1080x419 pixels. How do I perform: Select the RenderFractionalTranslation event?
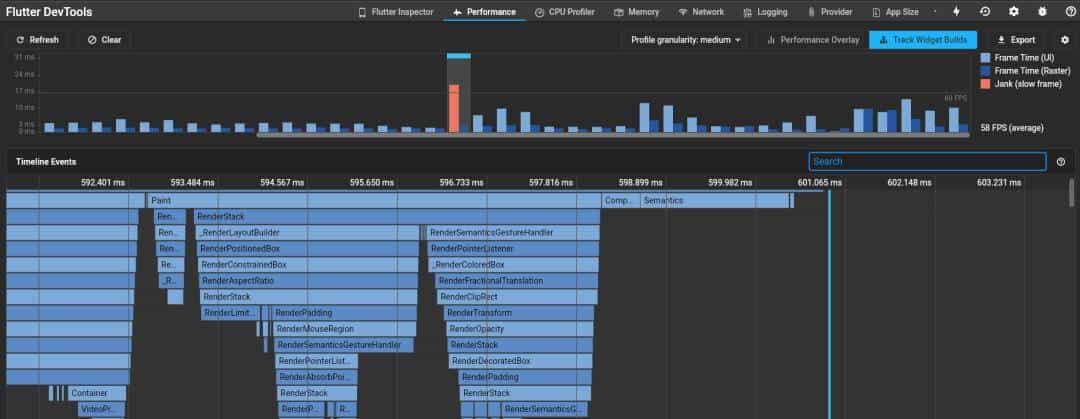(x=517, y=281)
